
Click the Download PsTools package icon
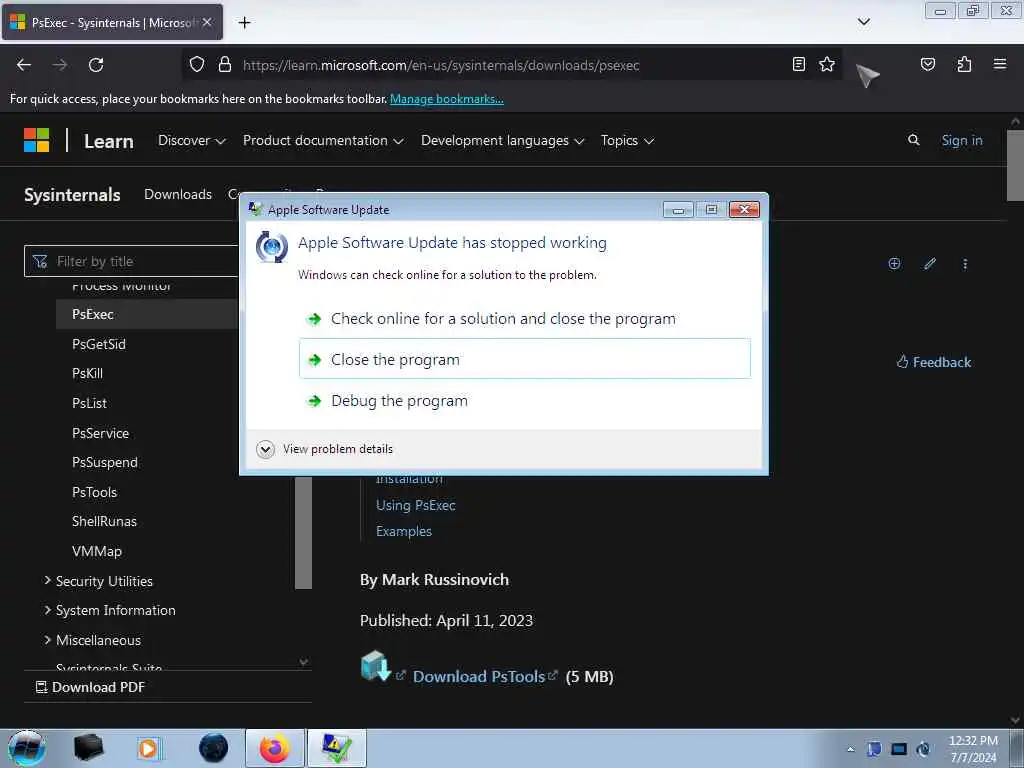(x=376, y=665)
